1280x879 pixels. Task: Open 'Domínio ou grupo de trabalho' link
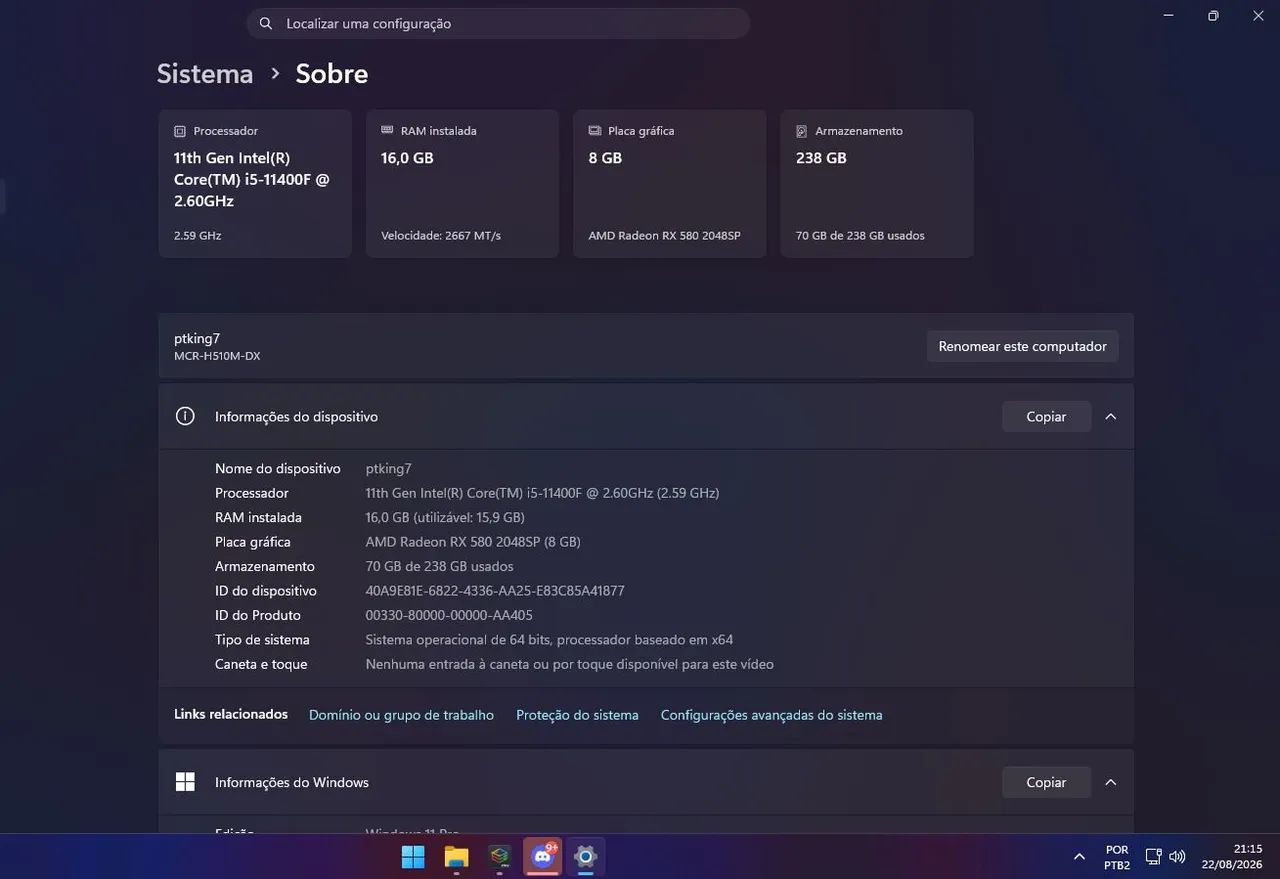[401, 715]
